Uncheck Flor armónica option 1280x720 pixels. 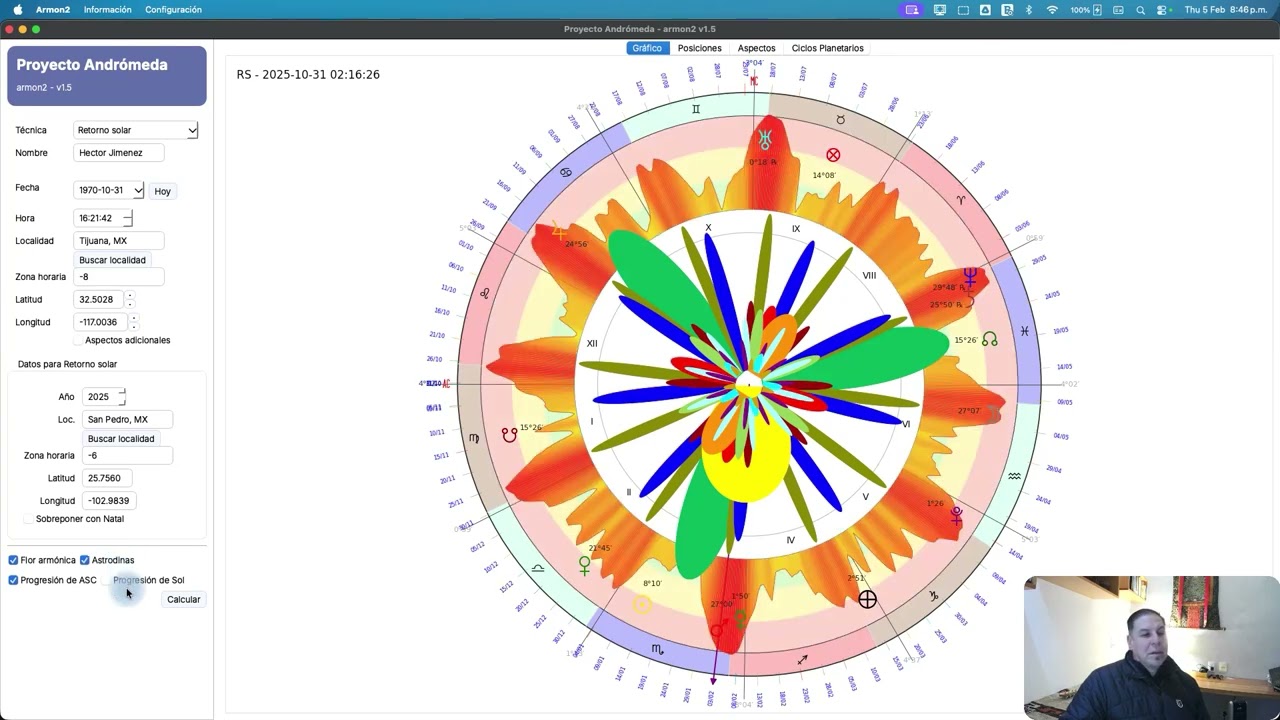[x=13, y=560]
